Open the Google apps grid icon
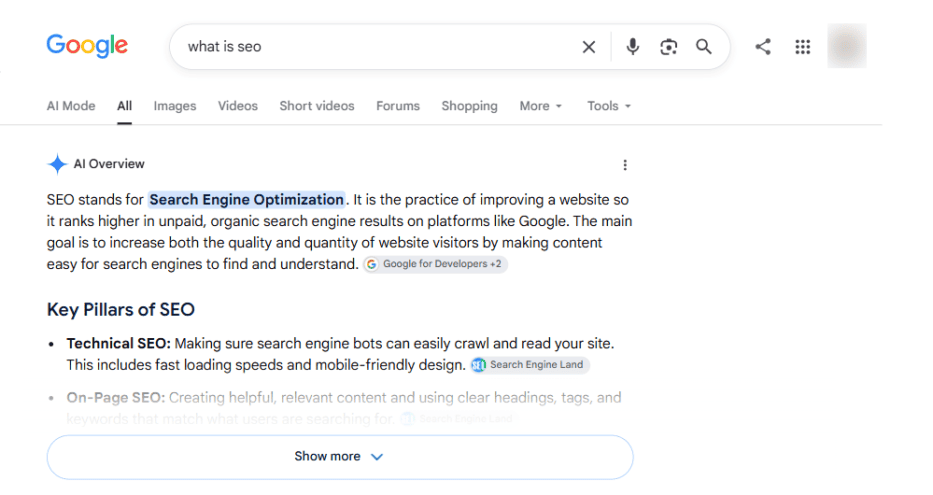The height and width of the screenshot is (495, 933). pos(803,47)
